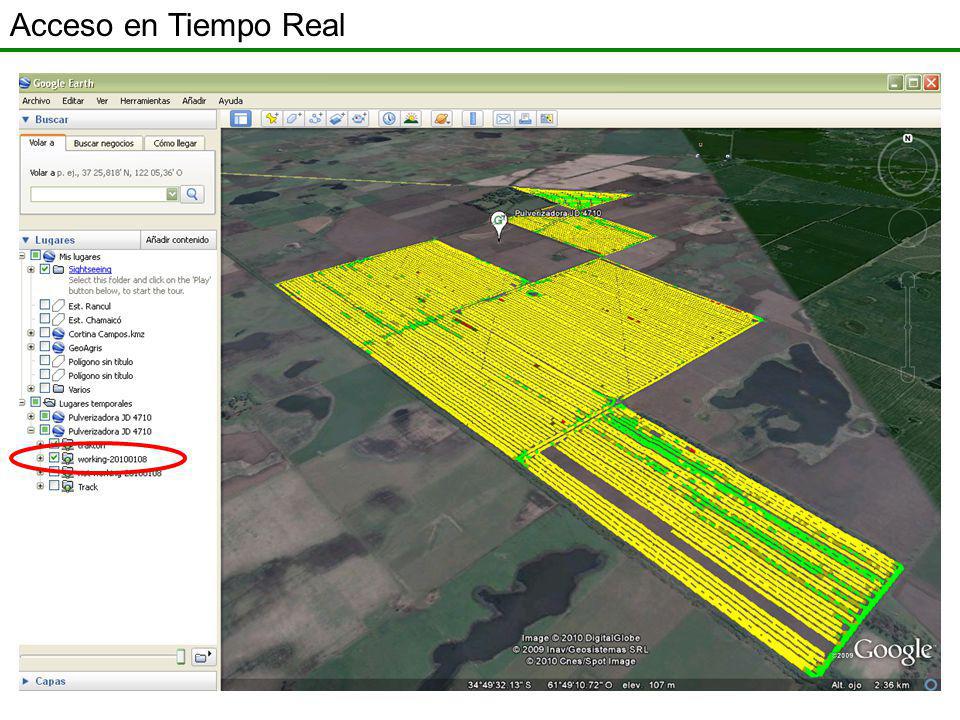Click the Pulverizadora JD 4710 map placemark pin
This screenshot has width=960, height=720.
(500, 225)
